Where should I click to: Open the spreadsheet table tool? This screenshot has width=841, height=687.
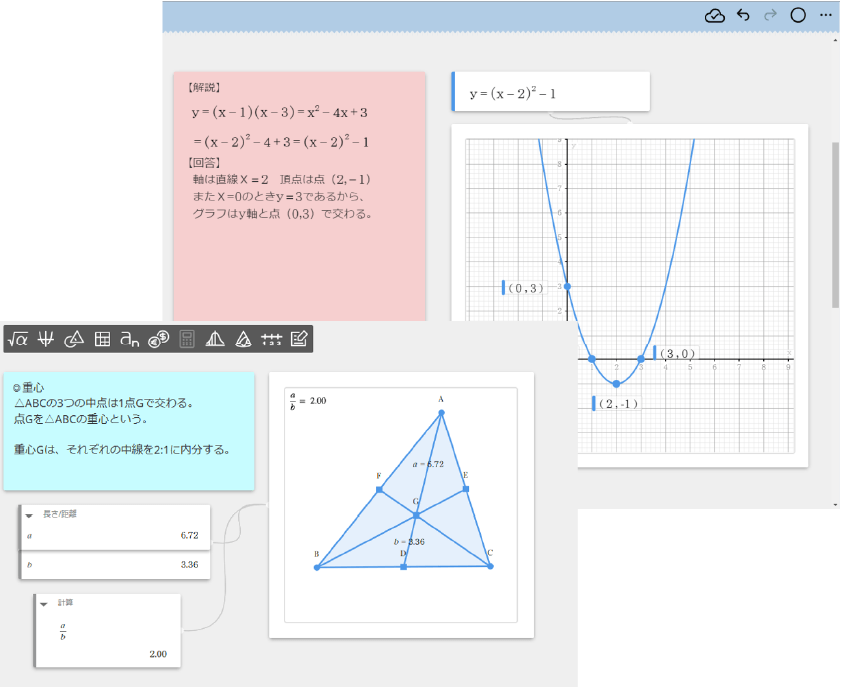[103, 338]
